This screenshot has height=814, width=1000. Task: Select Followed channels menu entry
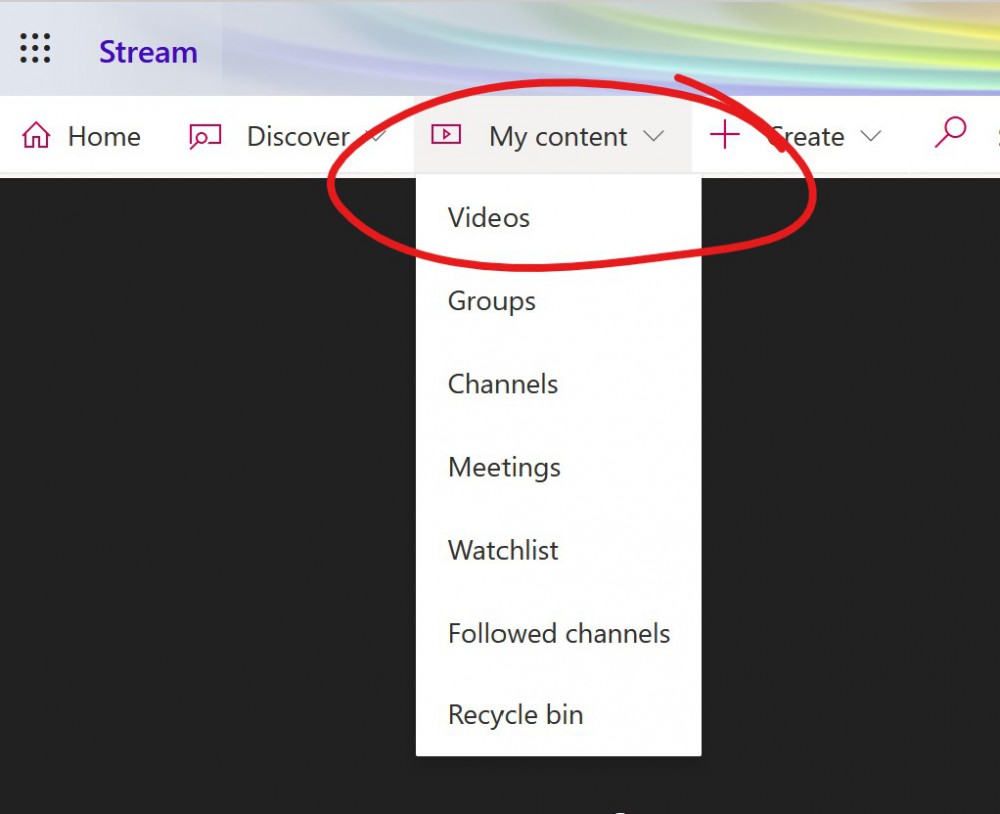point(558,633)
